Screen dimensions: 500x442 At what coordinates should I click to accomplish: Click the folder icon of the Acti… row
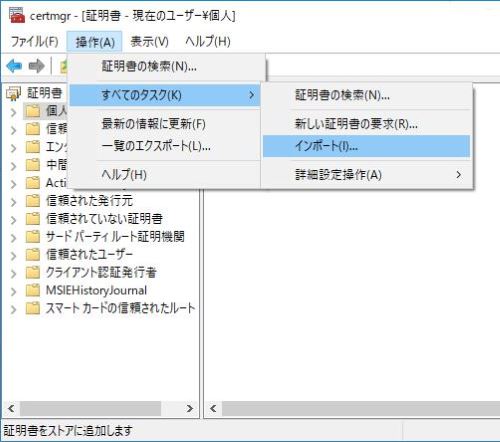pos(33,183)
